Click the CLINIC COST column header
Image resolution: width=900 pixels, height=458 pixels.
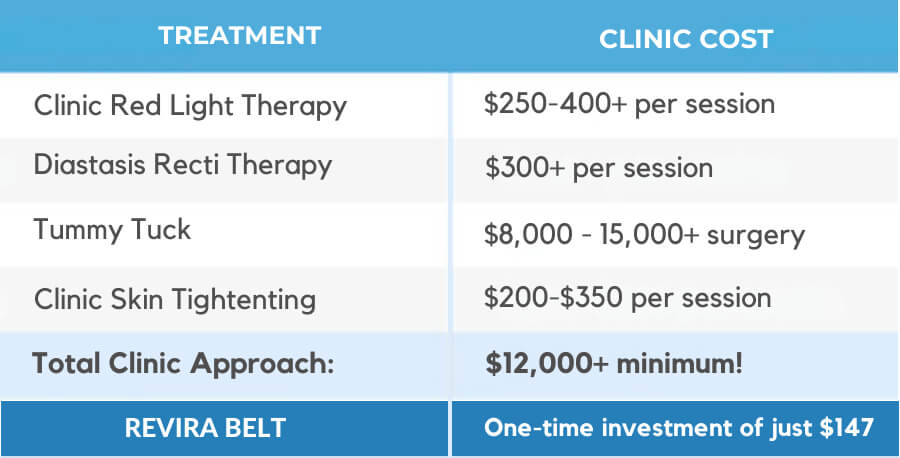(686, 39)
